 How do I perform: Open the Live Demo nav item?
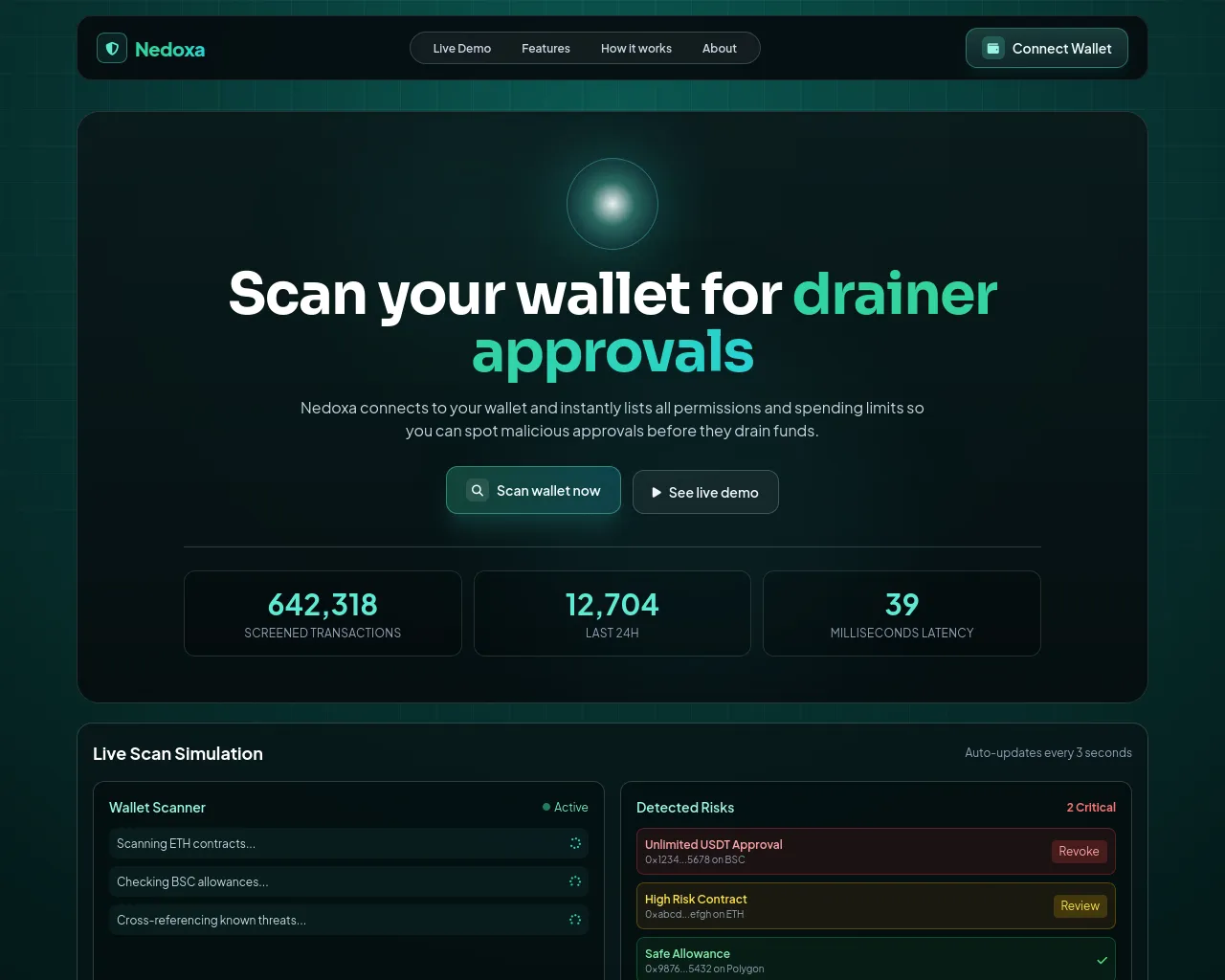(462, 48)
